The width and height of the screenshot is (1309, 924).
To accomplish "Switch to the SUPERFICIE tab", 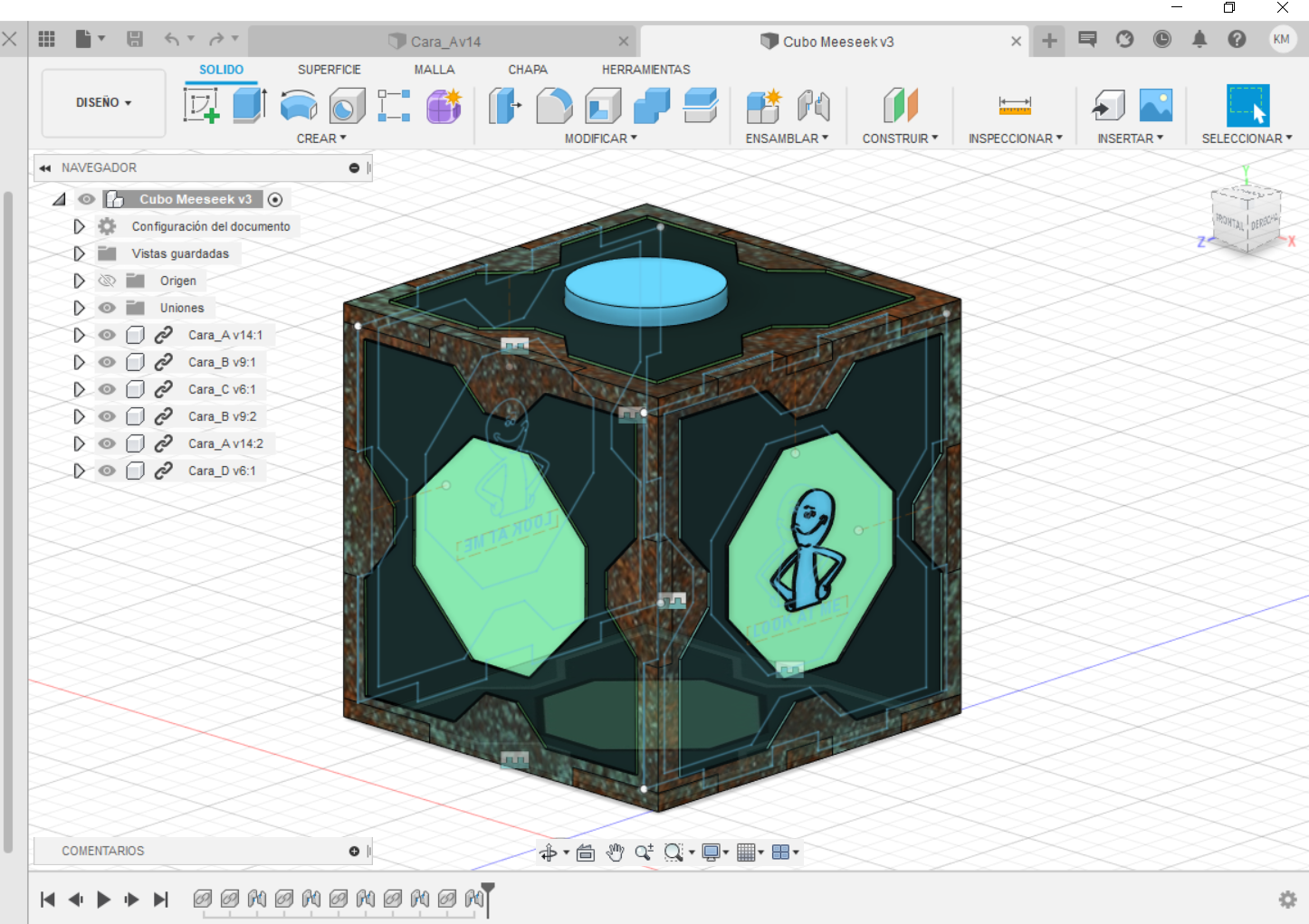I will click(x=330, y=70).
